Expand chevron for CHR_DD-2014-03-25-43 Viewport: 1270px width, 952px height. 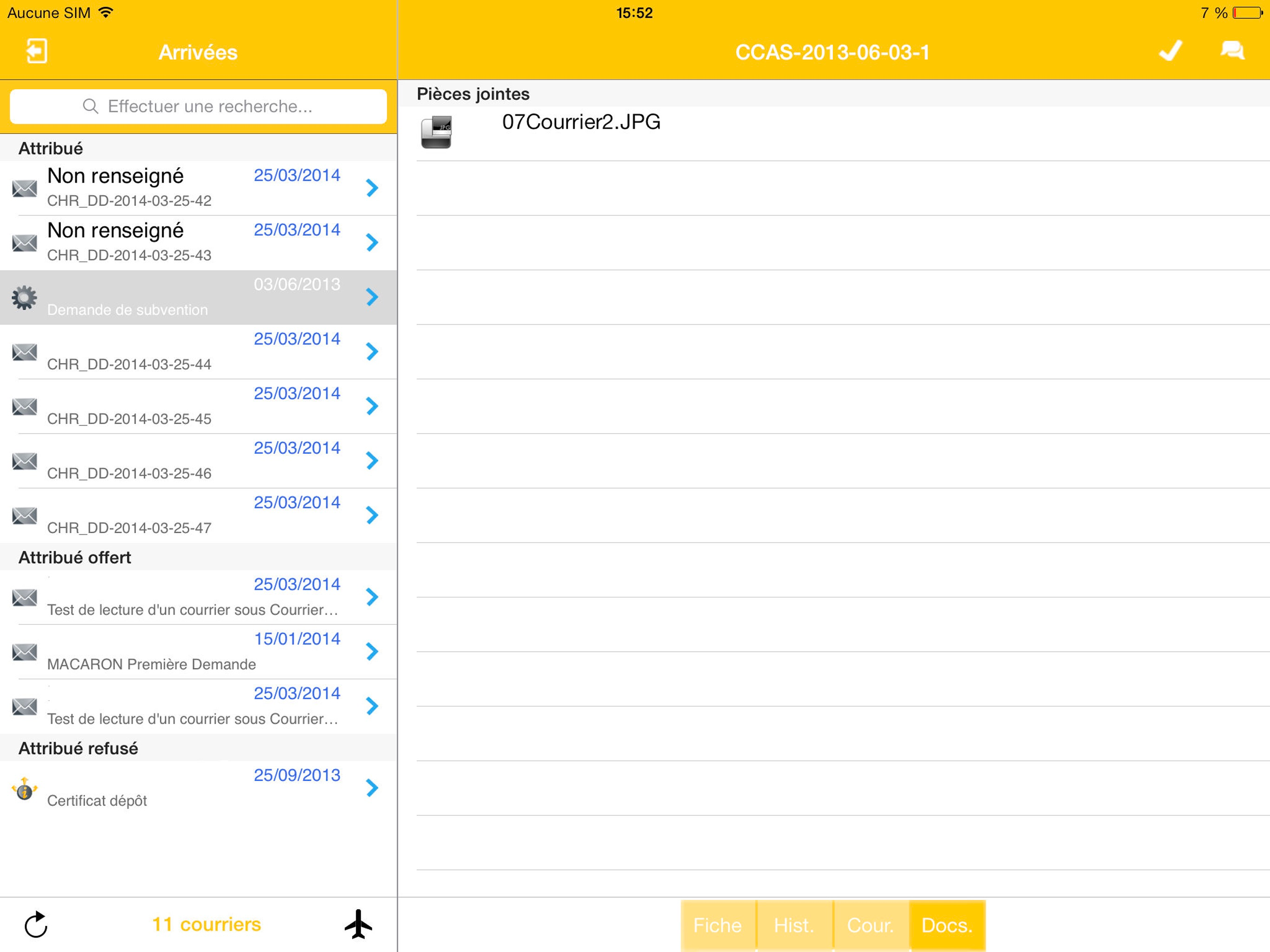pyautogui.click(x=372, y=242)
